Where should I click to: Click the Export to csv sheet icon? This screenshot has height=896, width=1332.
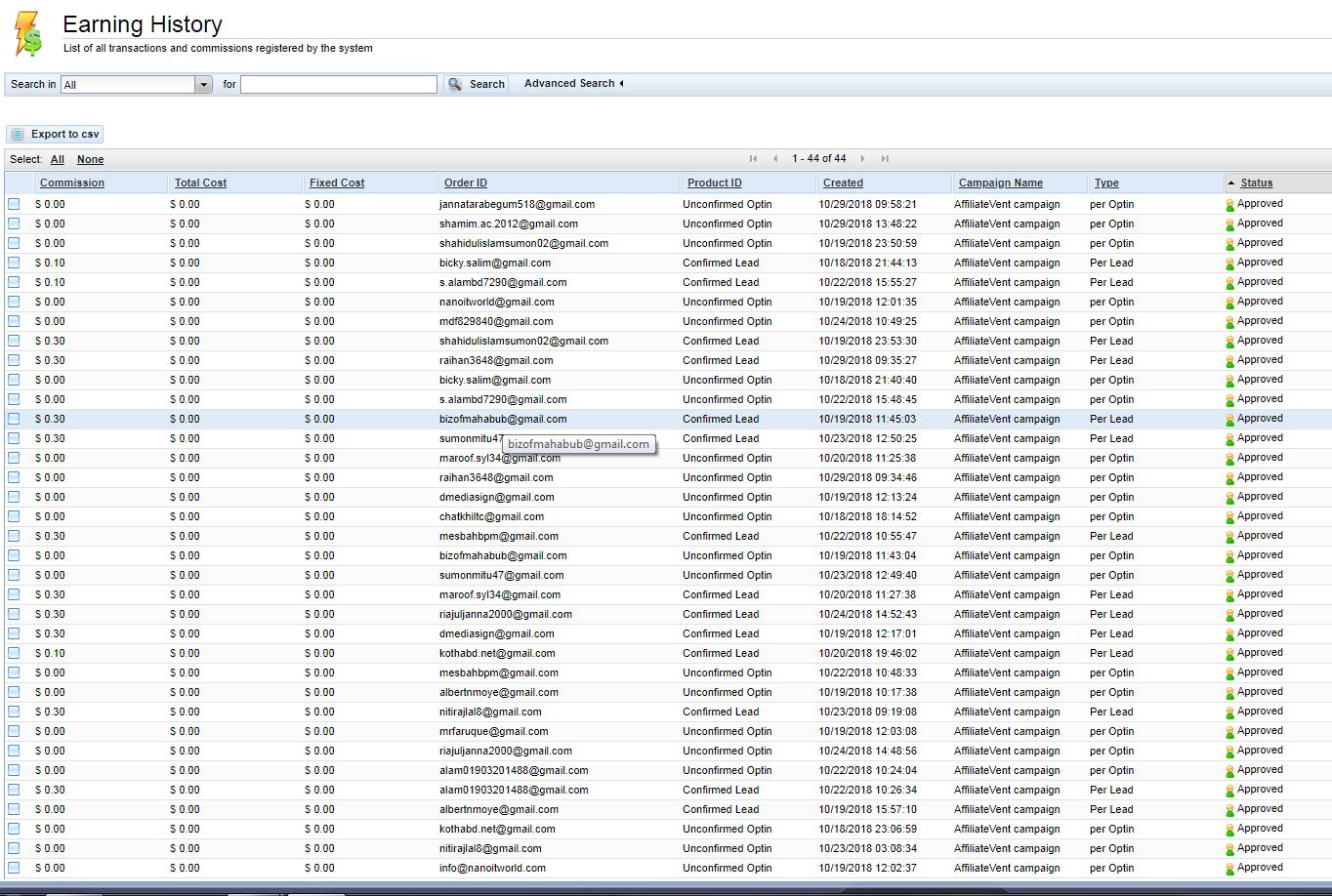18,135
